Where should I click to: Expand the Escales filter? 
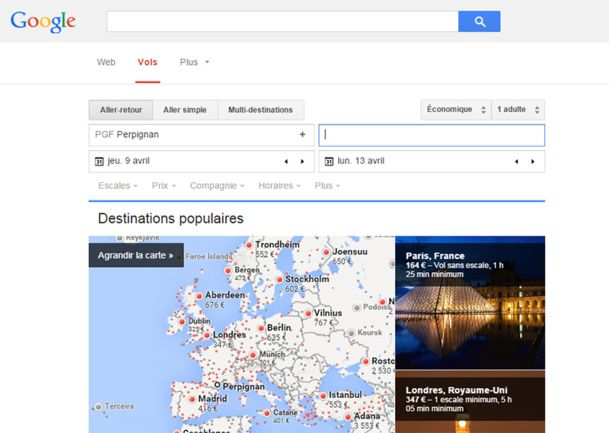tap(118, 186)
